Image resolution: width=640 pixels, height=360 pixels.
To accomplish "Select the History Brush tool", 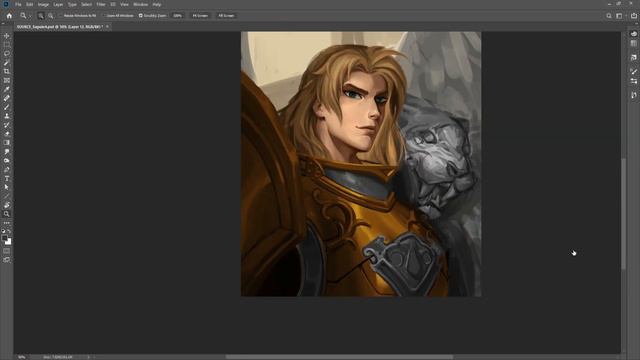I will click(x=7, y=125).
